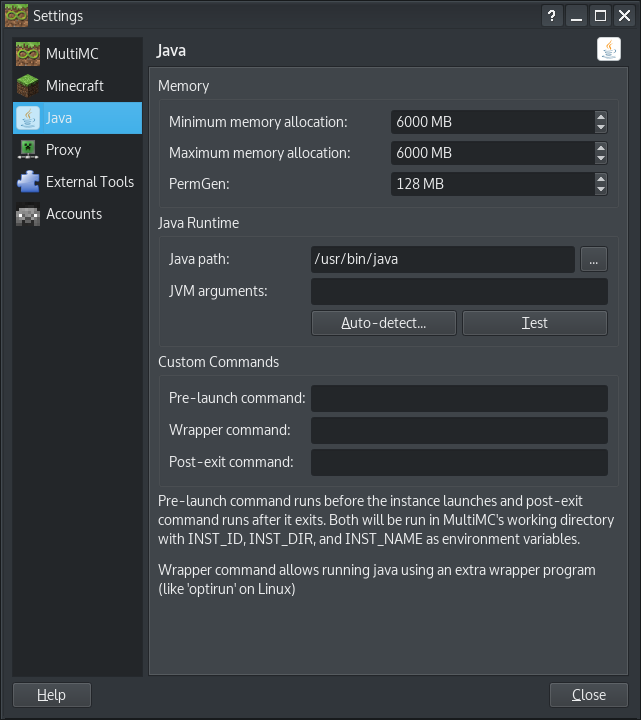
Task: Click the Accounts skull face icon
Action: [x=28, y=214]
